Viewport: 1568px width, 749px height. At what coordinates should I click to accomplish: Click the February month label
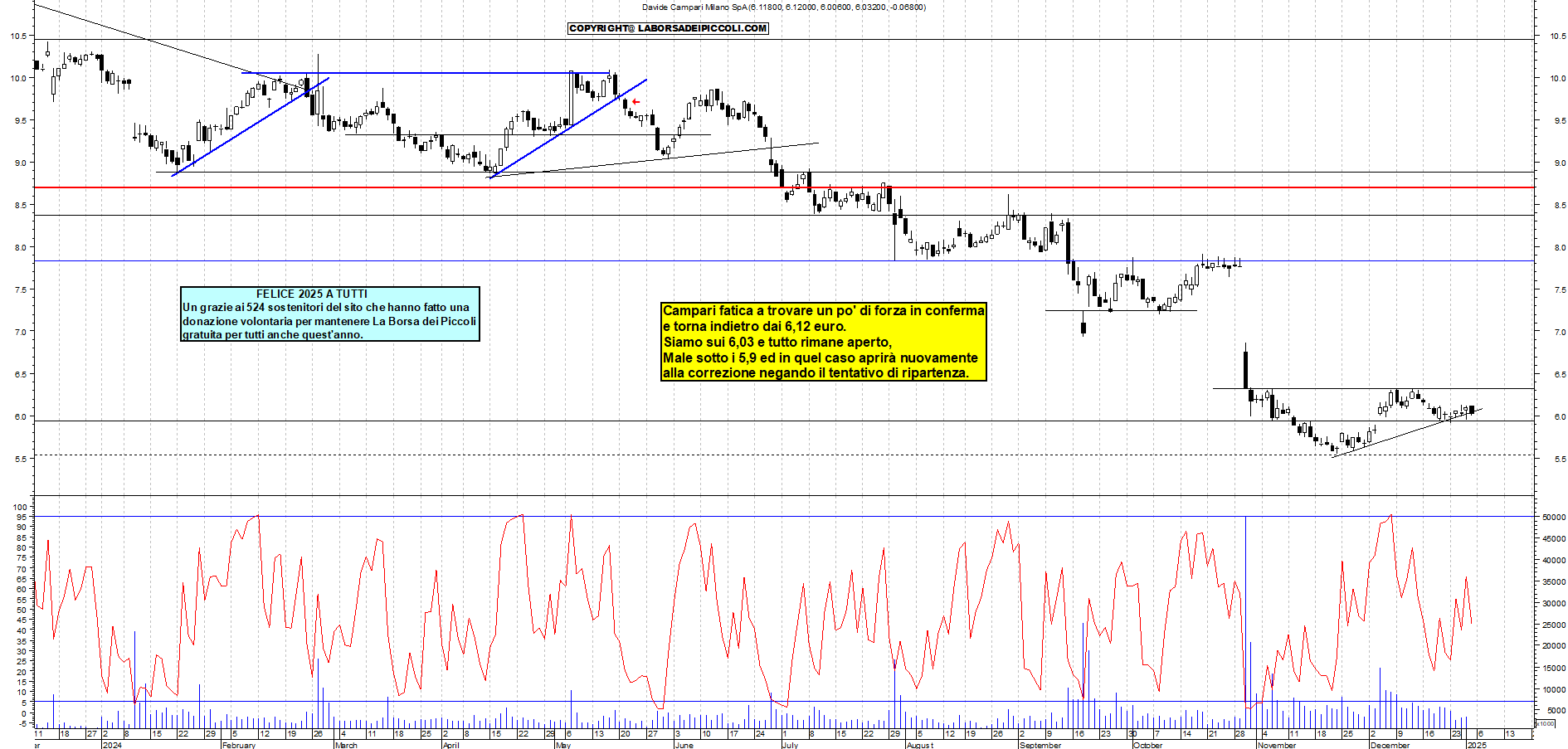coord(239,745)
